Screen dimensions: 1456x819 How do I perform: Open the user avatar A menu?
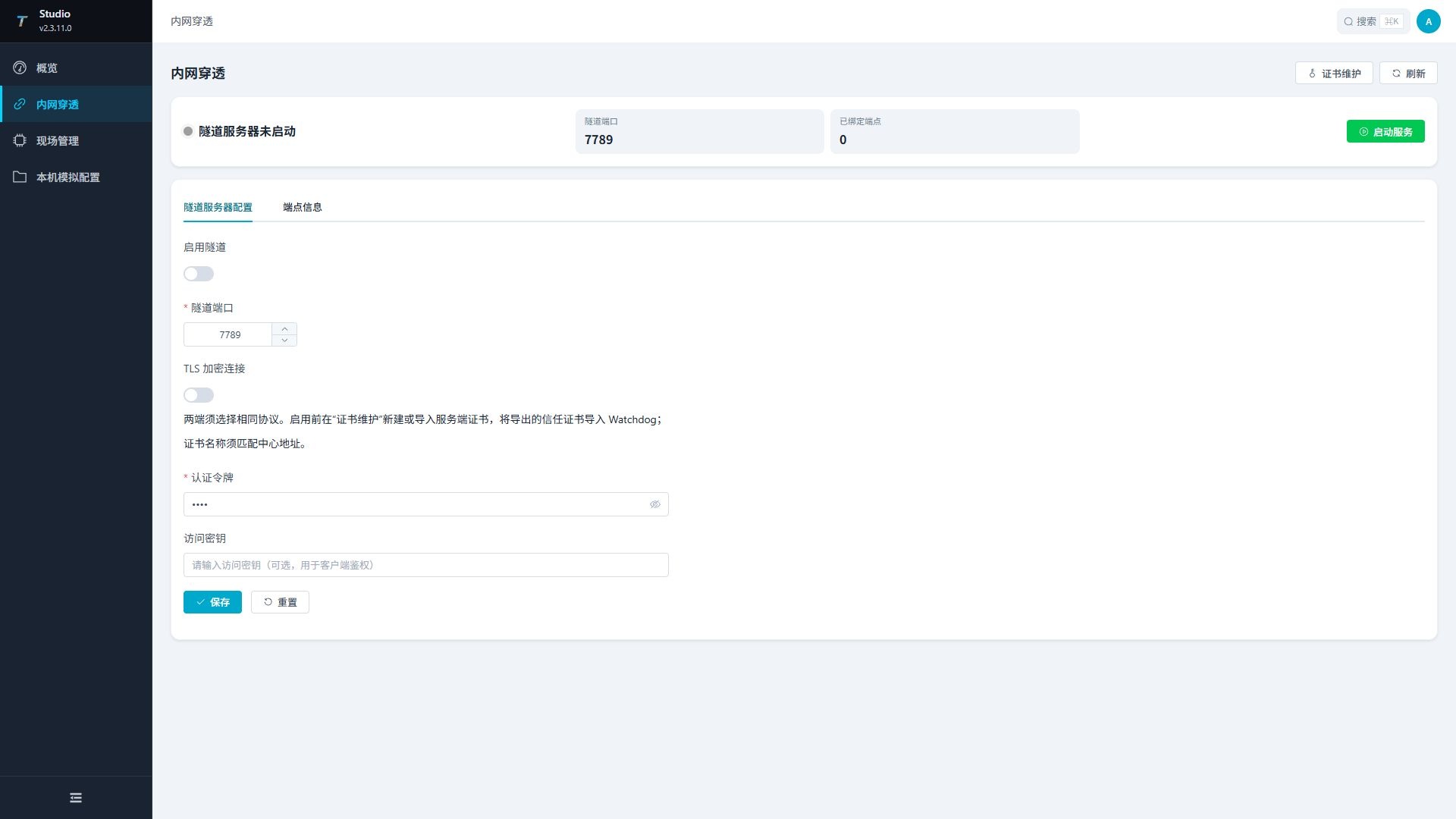point(1429,21)
